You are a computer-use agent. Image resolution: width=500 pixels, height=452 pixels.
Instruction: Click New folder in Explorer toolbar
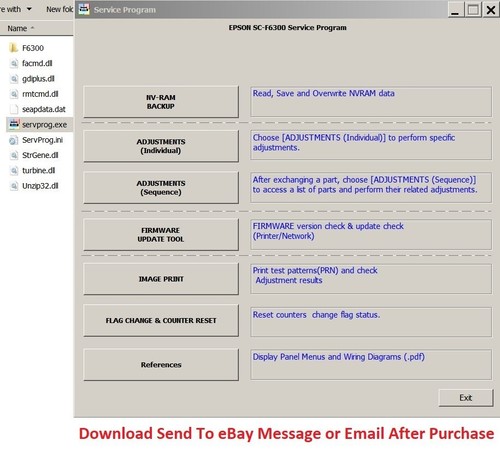[59, 9]
